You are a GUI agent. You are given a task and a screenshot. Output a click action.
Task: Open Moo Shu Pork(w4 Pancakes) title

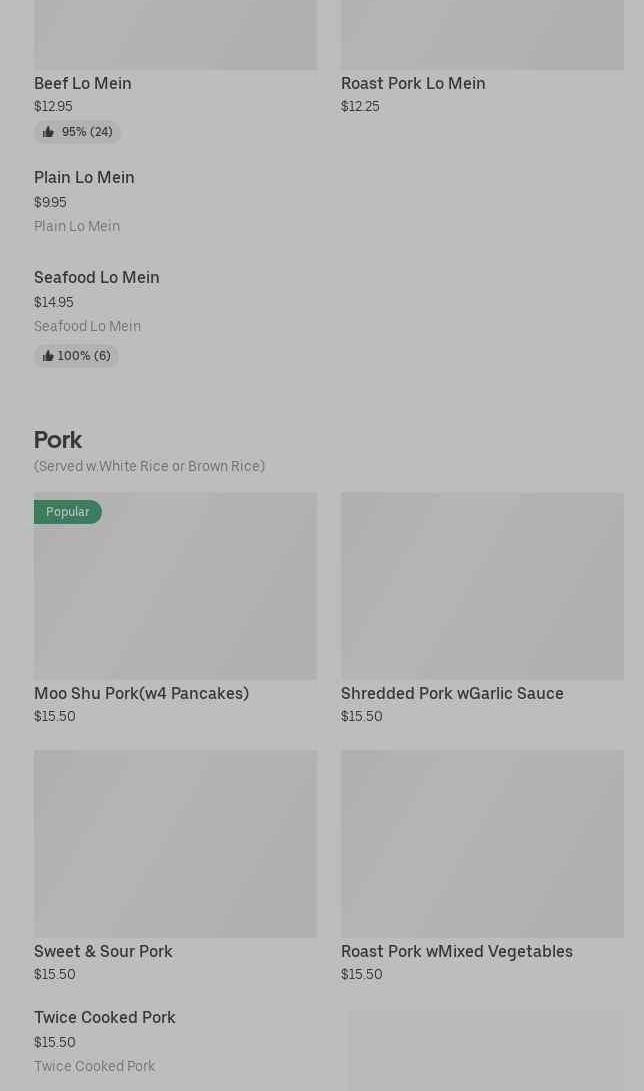(141, 693)
